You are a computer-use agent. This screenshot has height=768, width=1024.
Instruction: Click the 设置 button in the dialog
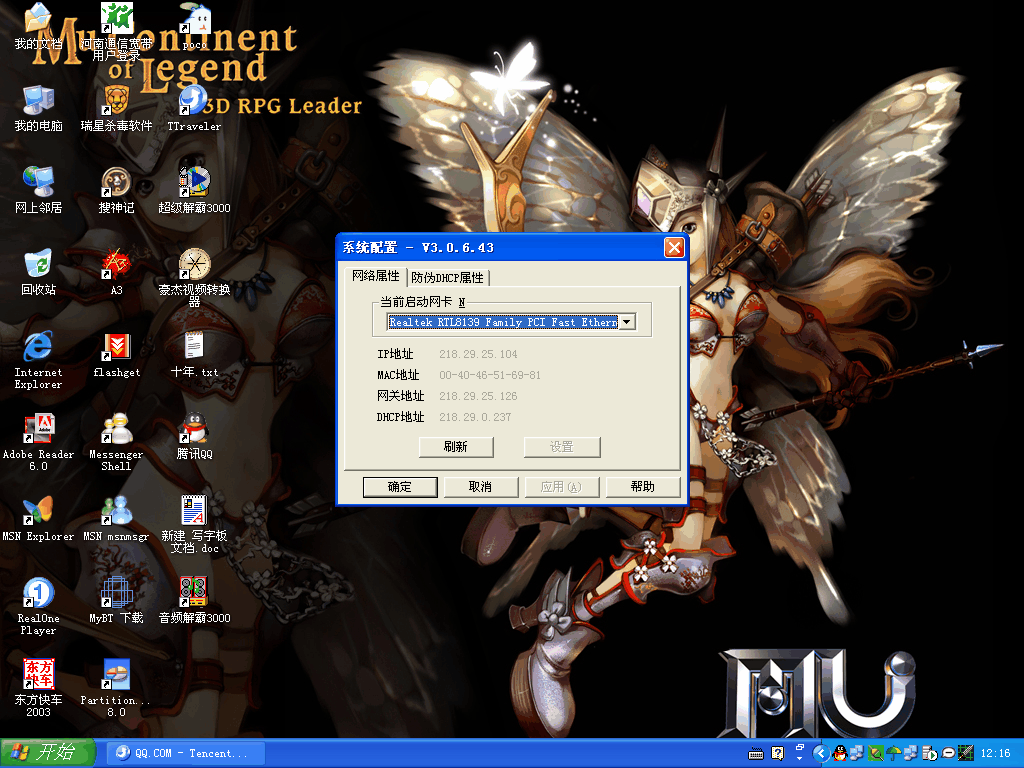coord(562,447)
